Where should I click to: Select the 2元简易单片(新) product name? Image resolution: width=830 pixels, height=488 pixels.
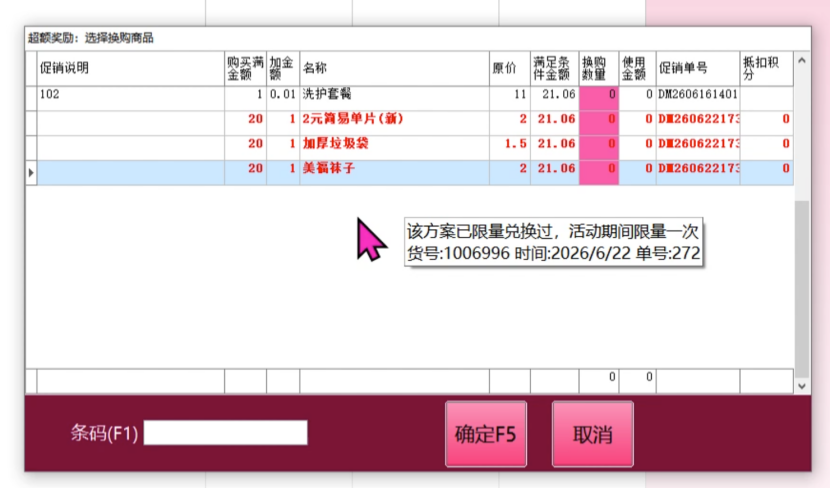(x=353, y=119)
